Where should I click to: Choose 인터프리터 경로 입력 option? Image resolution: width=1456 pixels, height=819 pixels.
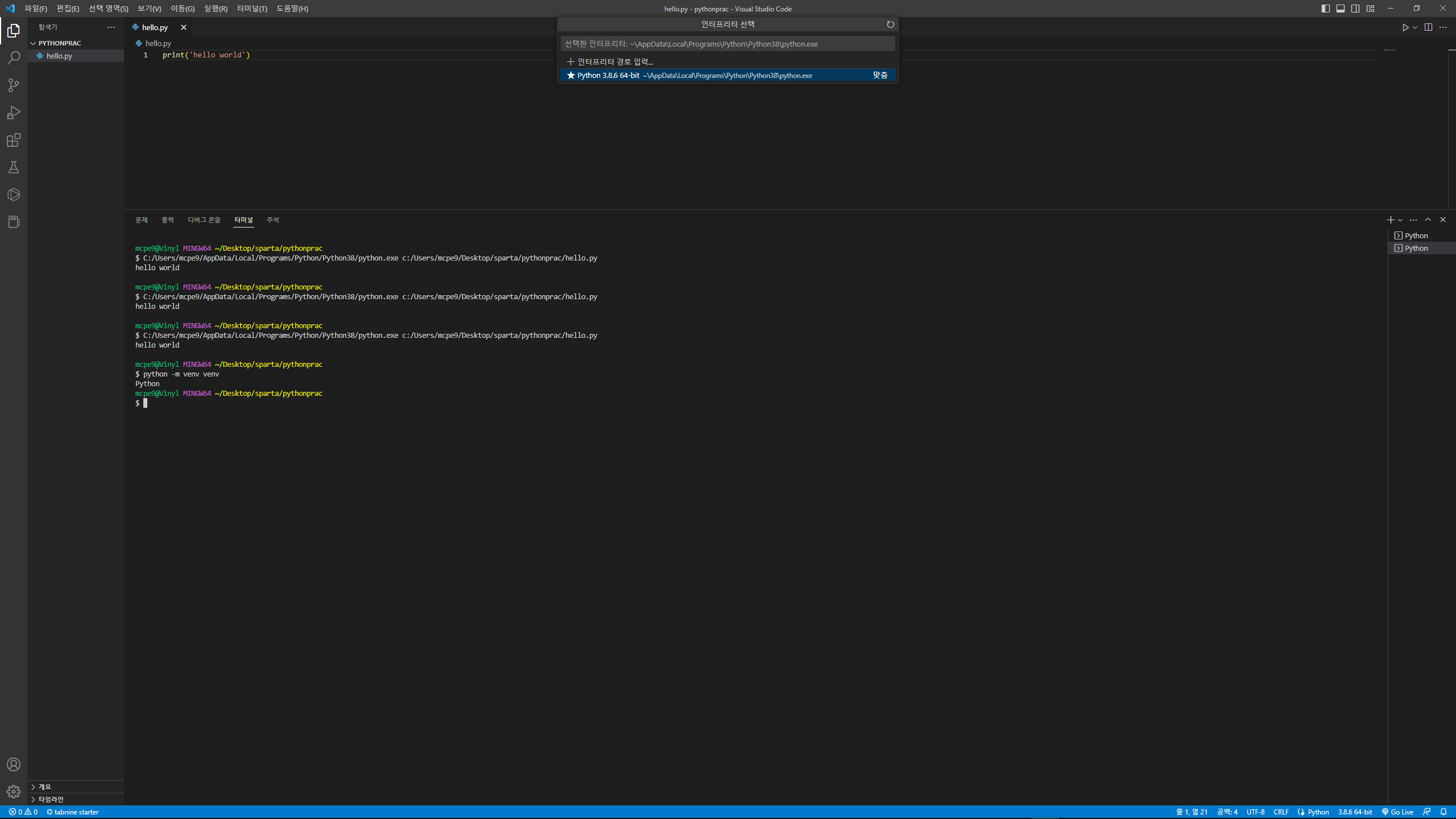pyautogui.click(x=728, y=61)
